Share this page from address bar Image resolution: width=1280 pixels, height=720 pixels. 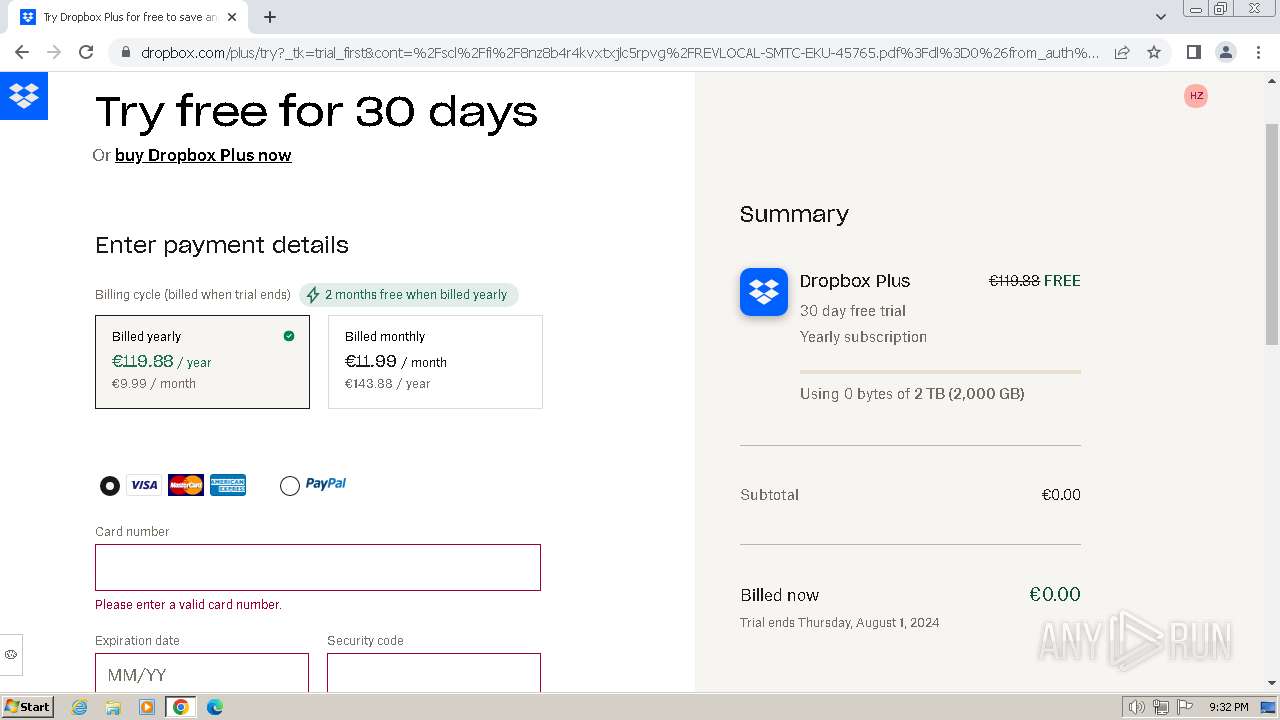(x=1122, y=52)
